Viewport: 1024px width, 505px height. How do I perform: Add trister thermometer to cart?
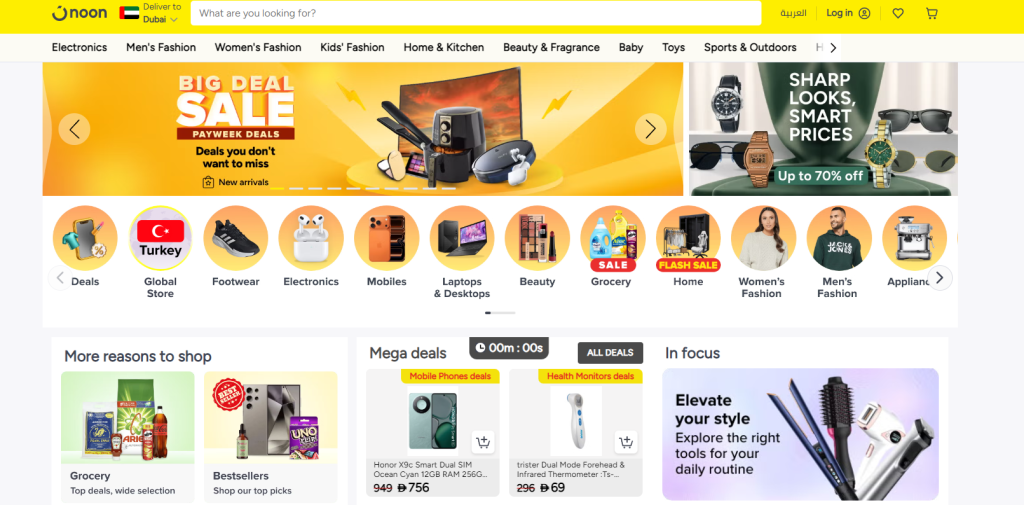click(x=626, y=442)
